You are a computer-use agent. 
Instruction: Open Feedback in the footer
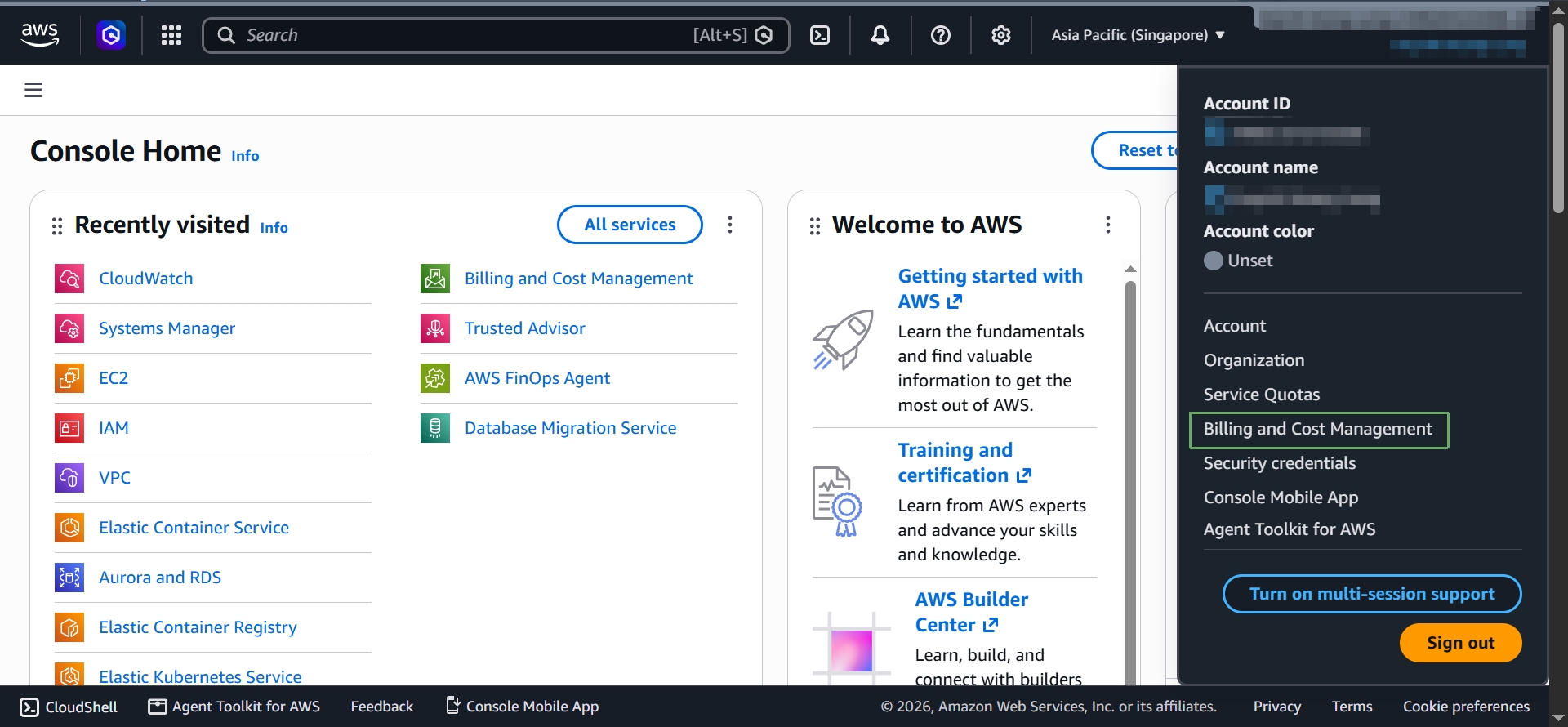pyautogui.click(x=381, y=707)
